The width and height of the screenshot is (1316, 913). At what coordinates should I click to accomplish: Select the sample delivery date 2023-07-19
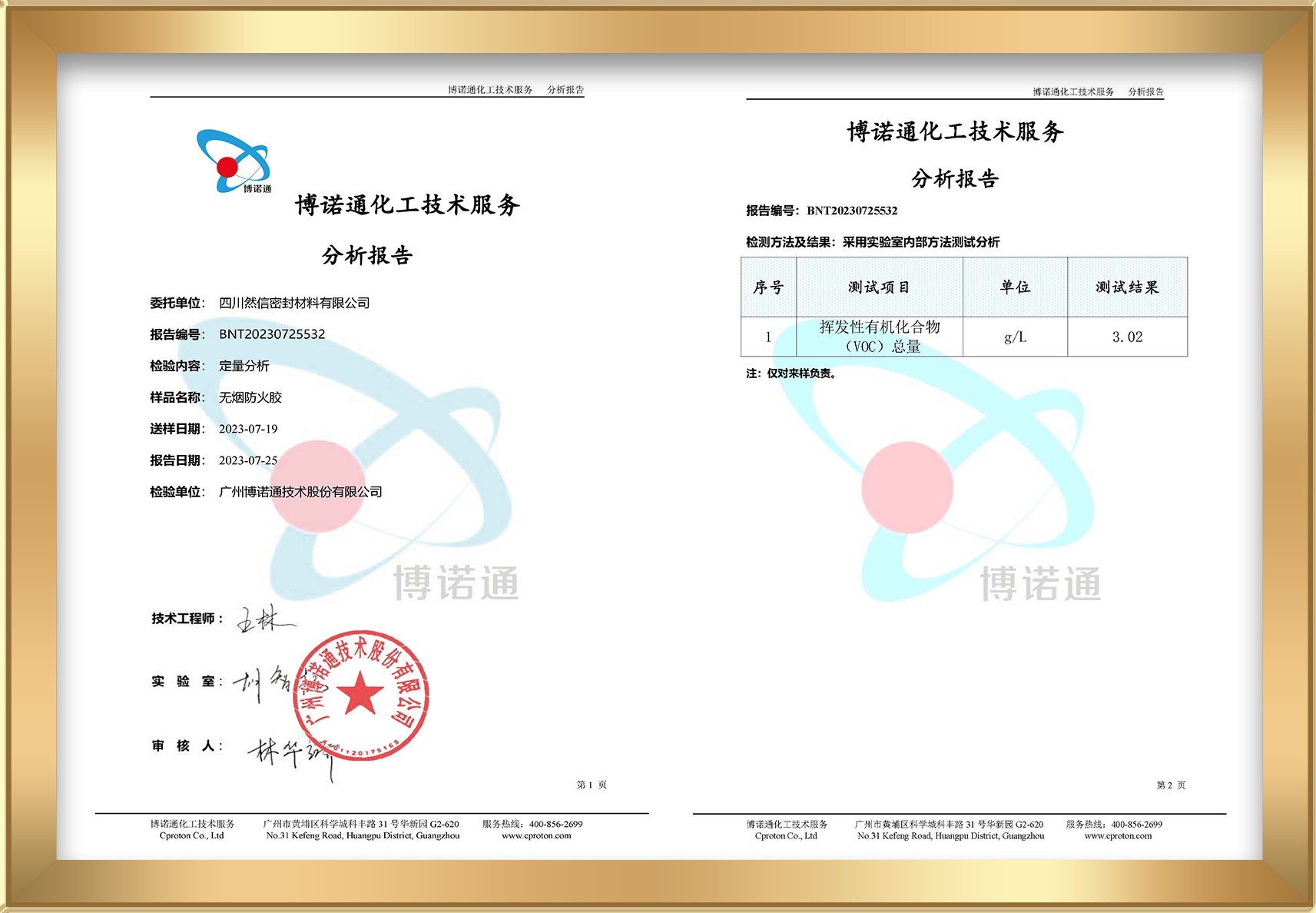pyautogui.click(x=248, y=429)
